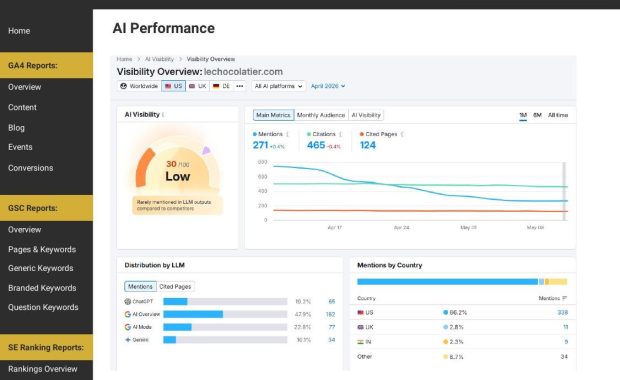The width and height of the screenshot is (620, 380).
Task: Click the Mentions by Country stacked bar
Action: pos(462,282)
